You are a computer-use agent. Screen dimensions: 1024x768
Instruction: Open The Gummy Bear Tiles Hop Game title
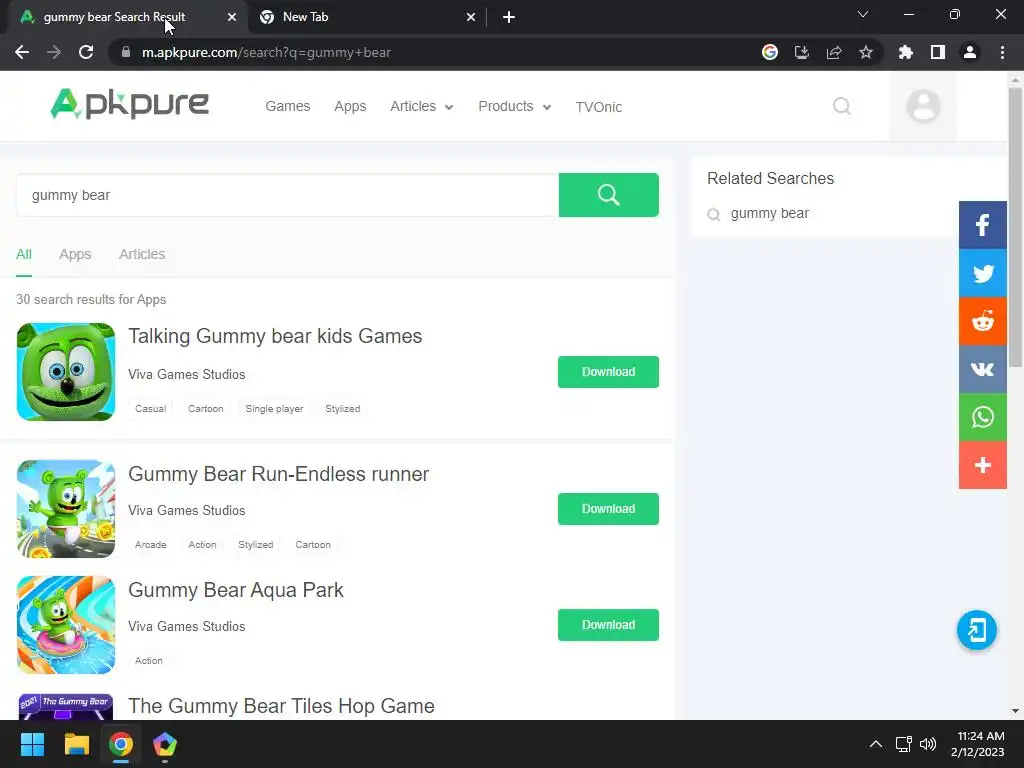pyautogui.click(x=281, y=706)
